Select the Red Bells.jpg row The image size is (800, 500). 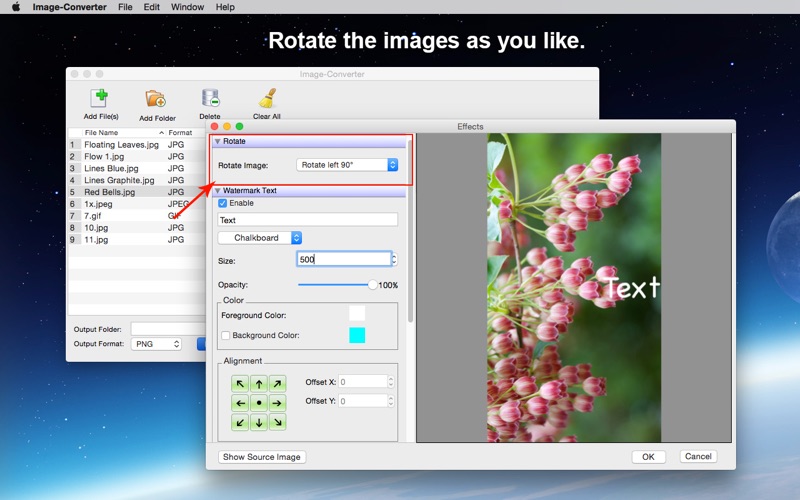(137, 192)
